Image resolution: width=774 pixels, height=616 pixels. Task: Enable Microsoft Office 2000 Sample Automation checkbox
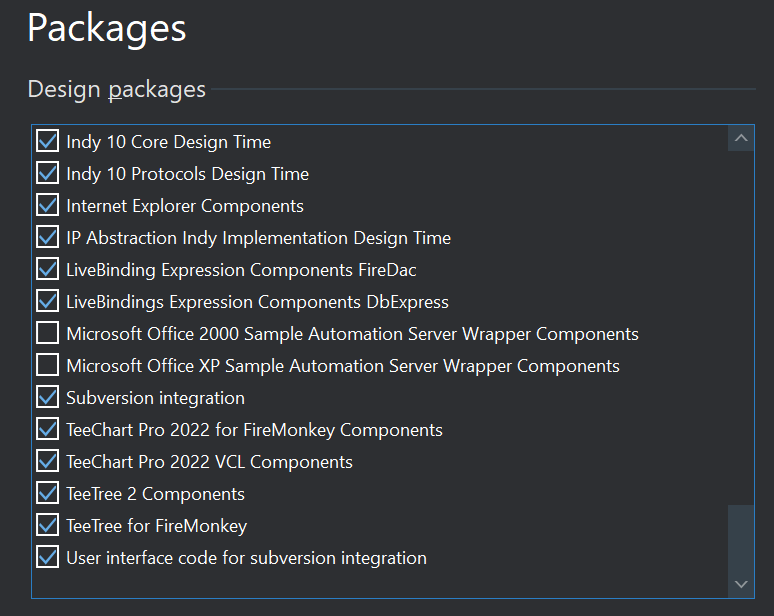click(47, 333)
